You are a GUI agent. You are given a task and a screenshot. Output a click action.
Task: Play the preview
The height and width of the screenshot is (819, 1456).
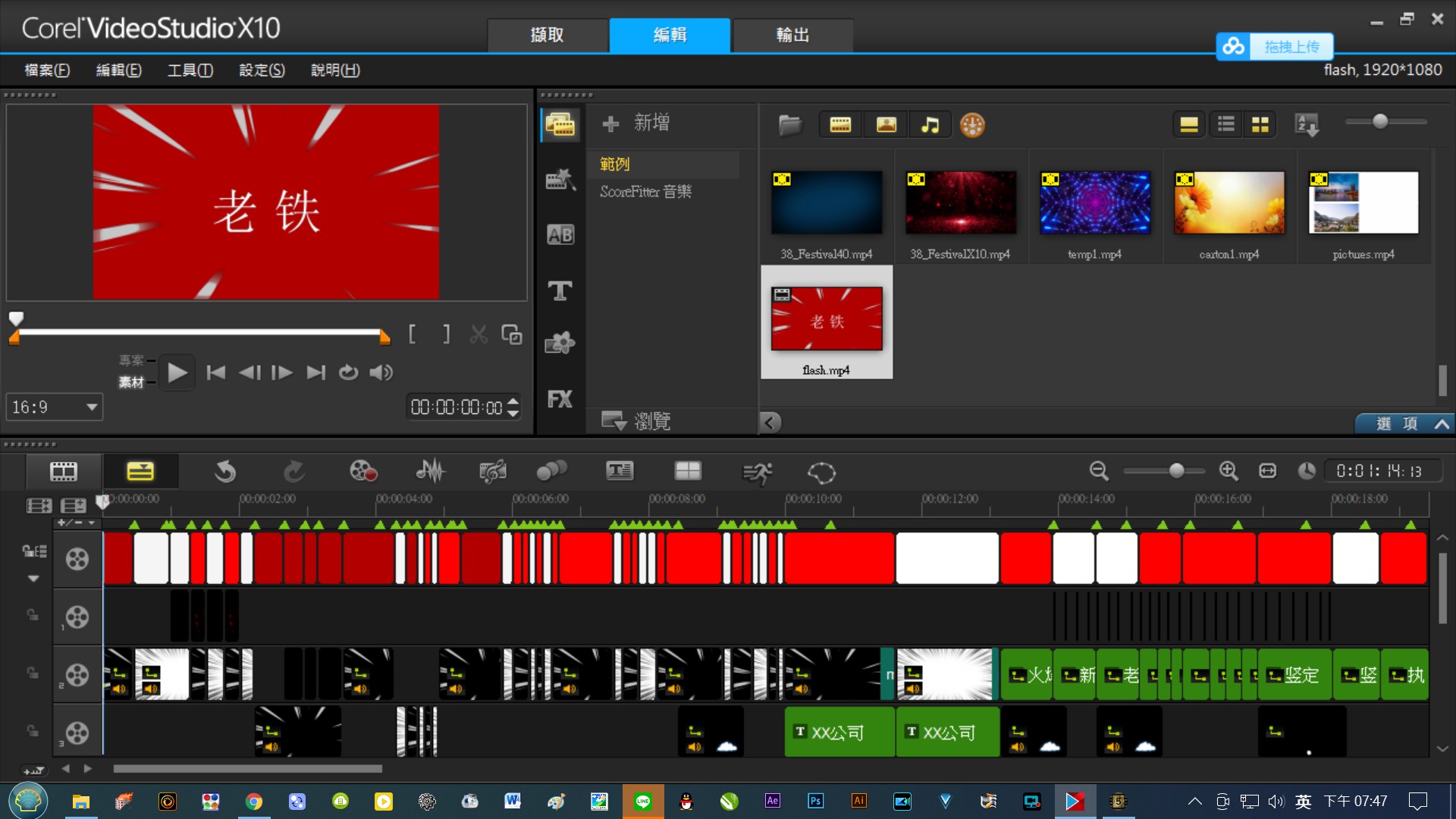[x=177, y=372]
